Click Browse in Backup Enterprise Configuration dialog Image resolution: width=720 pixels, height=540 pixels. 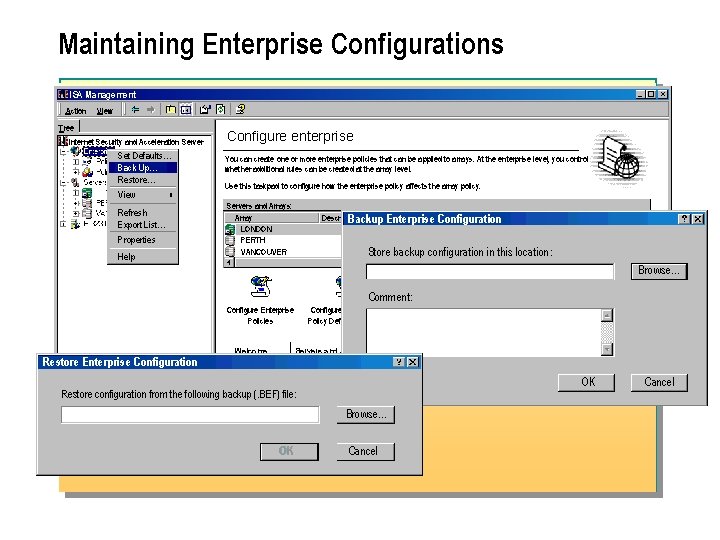[x=659, y=271]
